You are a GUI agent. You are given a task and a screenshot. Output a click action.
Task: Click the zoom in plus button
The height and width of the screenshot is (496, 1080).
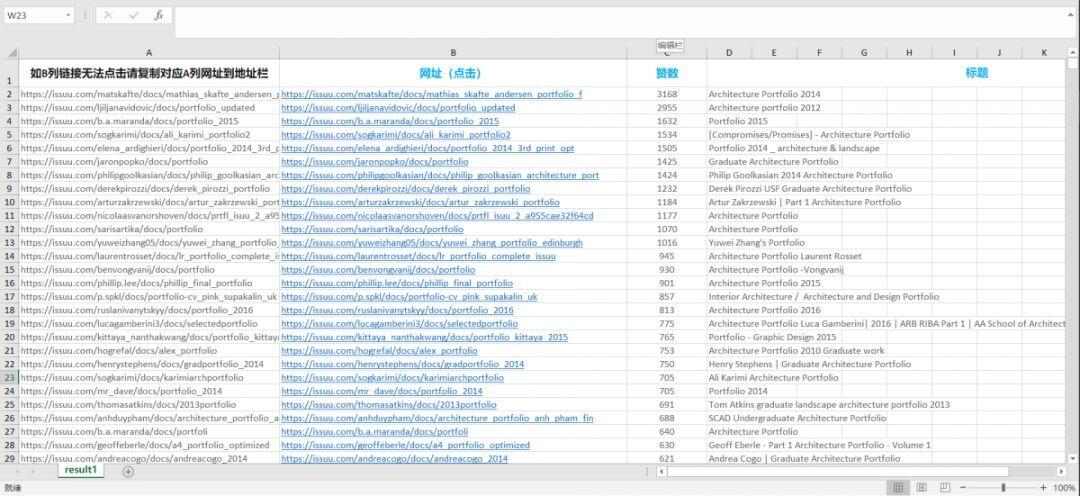(1043, 488)
